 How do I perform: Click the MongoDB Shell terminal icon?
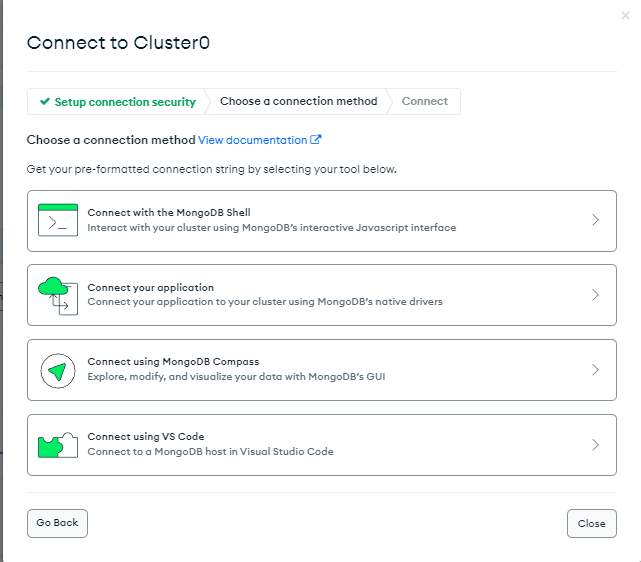coord(58,220)
